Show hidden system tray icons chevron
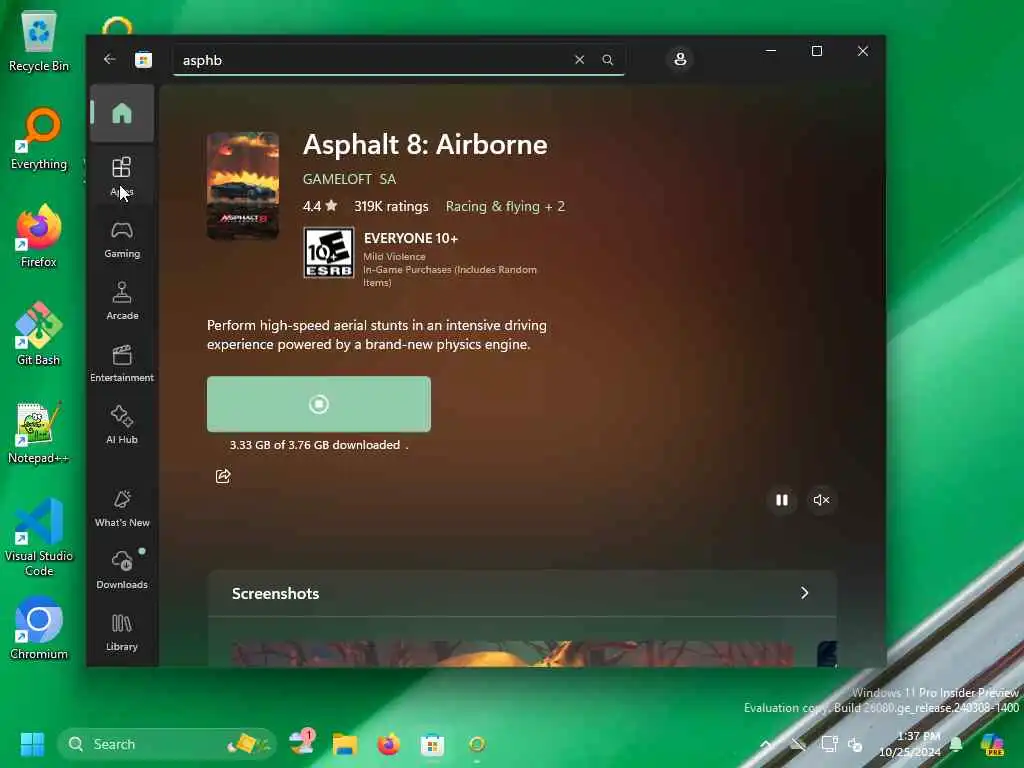The height and width of the screenshot is (768, 1024). pos(766,744)
